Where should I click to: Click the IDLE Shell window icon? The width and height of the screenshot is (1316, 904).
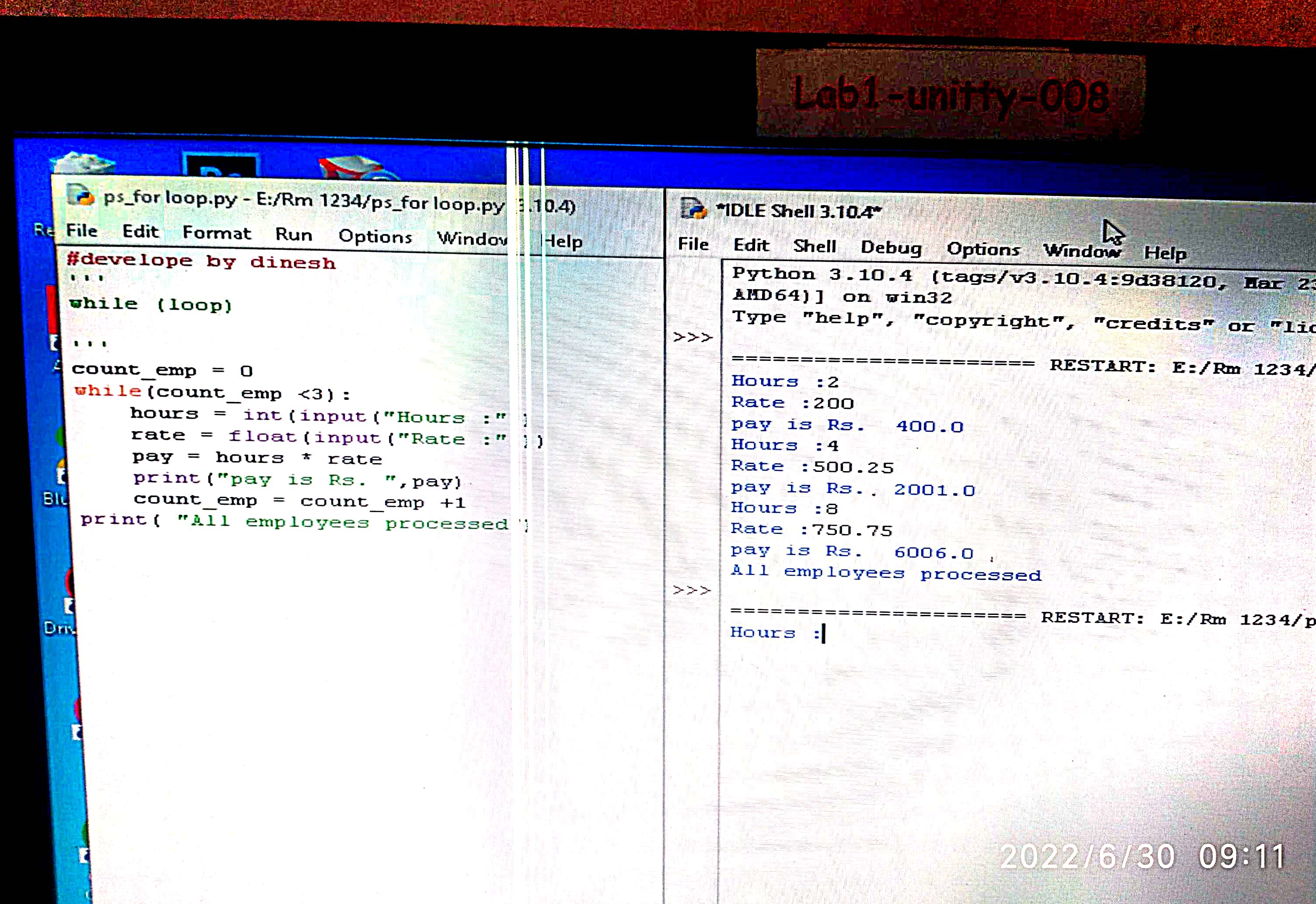click(692, 209)
